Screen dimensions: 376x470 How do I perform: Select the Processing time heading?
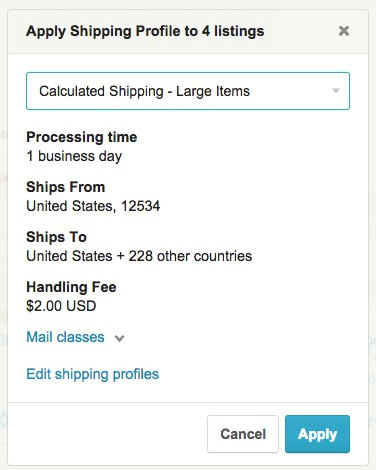click(x=82, y=137)
